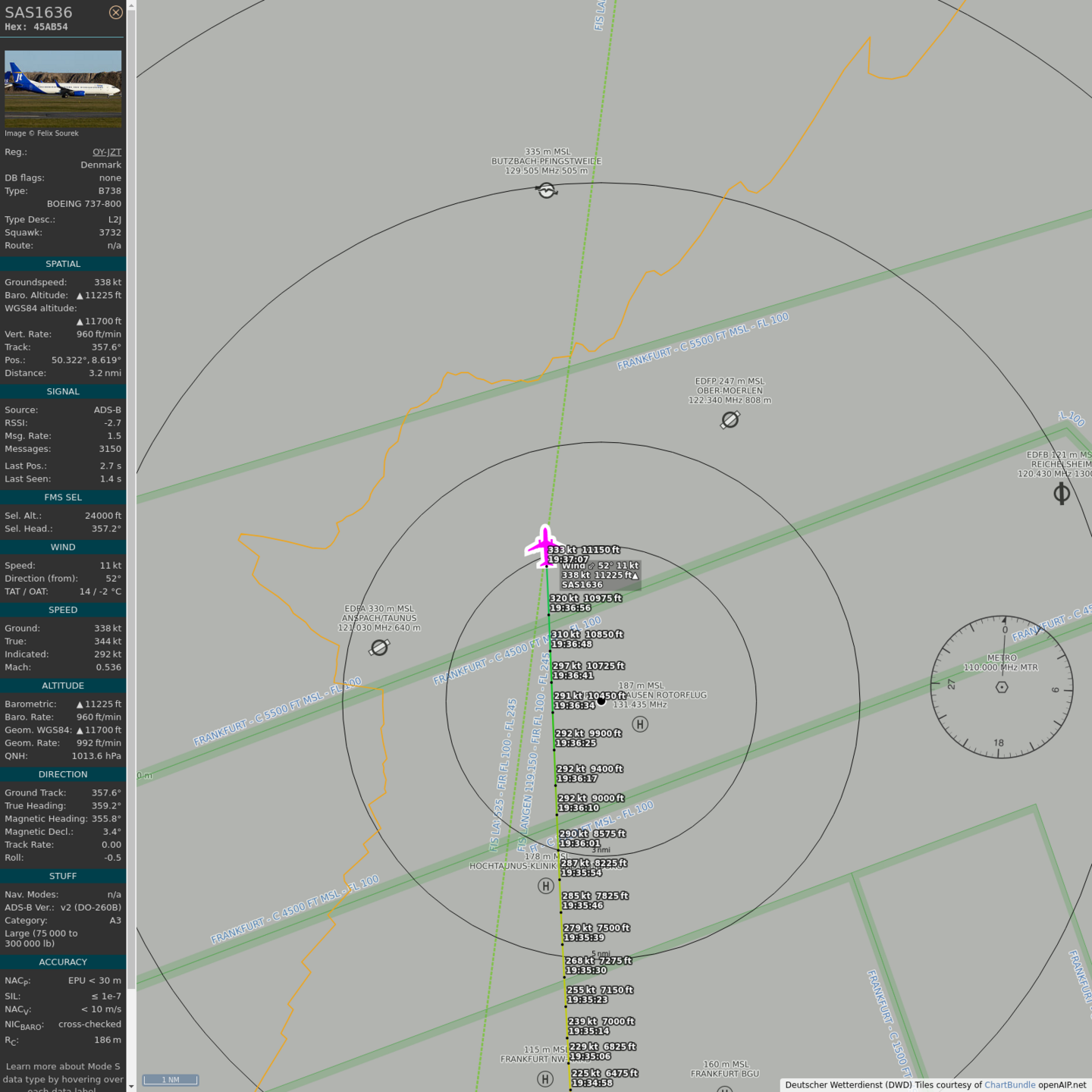This screenshot has width=1092, height=1092.
Task: Click the Frankfurt NW heliport H symbol
Action: [544, 1078]
